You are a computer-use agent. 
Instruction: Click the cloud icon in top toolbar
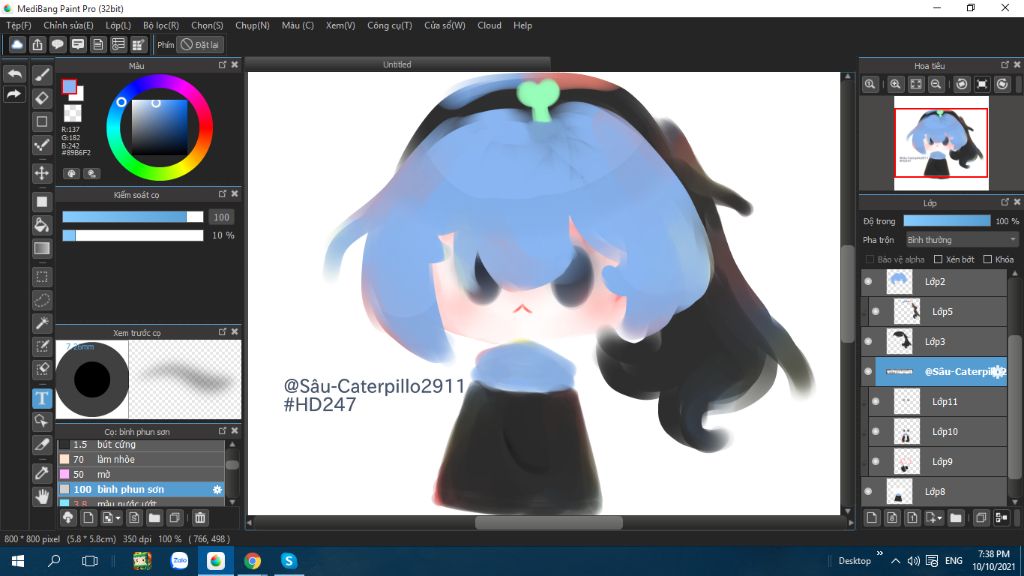click(x=17, y=44)
